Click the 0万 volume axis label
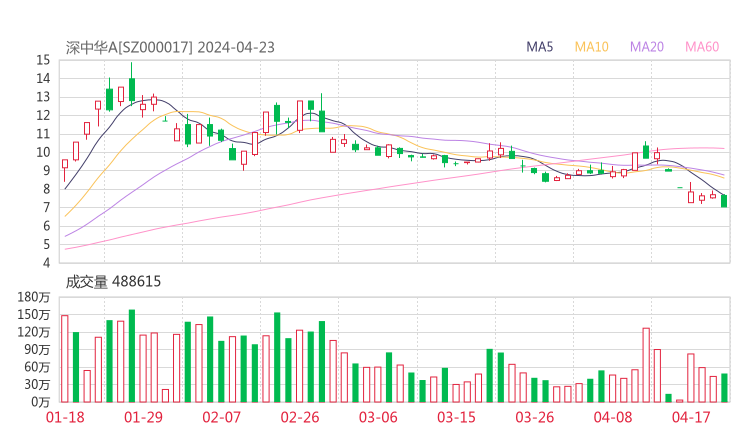This screenshot has height=440, width=740. click(x=41, y=402)
